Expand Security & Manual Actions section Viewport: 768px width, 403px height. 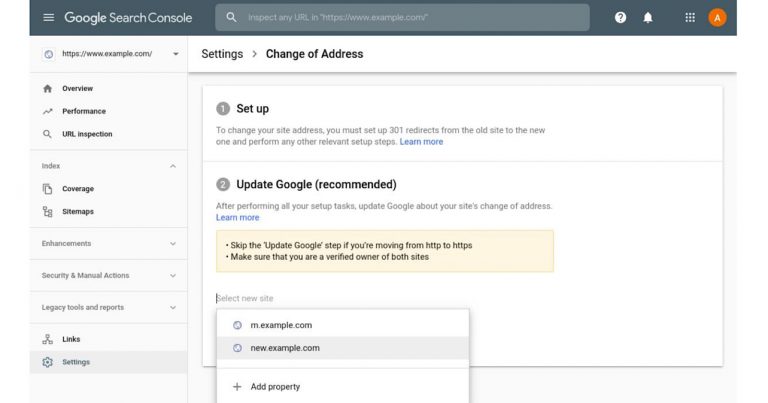173,276
